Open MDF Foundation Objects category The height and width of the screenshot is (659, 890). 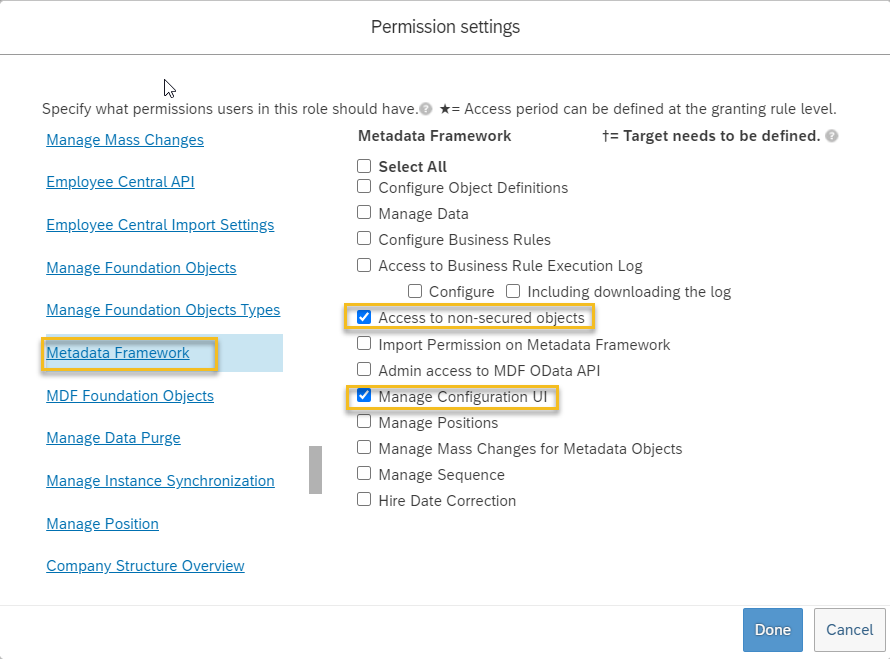[130, 396]
